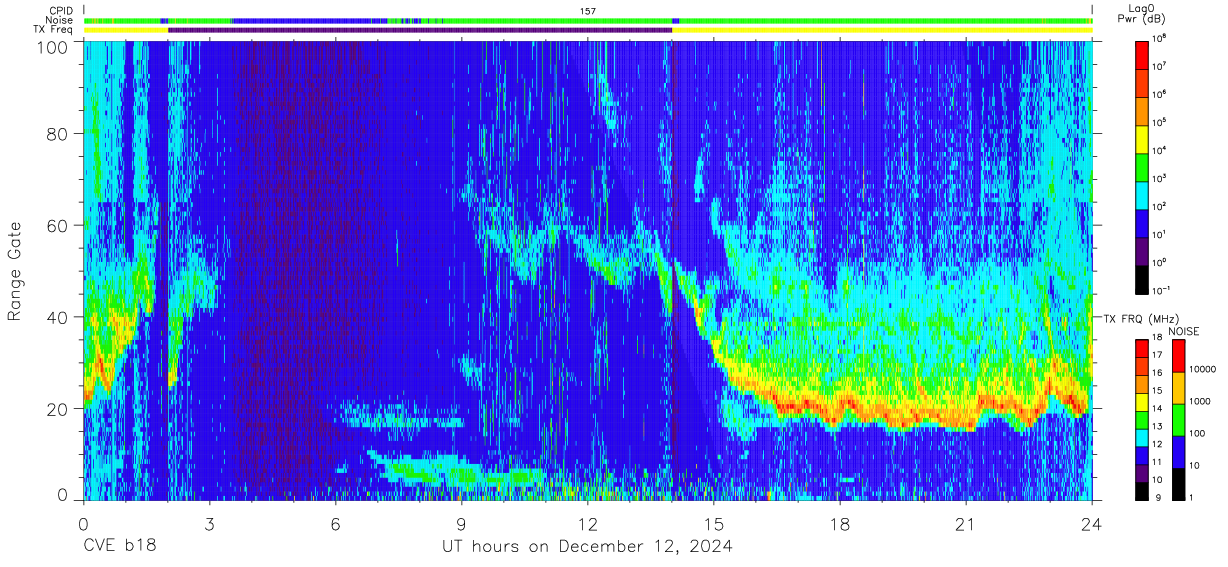Click the hour 15 tick label on the time axis
Image resolution: width=1228 pixels, height=567 pixels.
tap(714, 523)
